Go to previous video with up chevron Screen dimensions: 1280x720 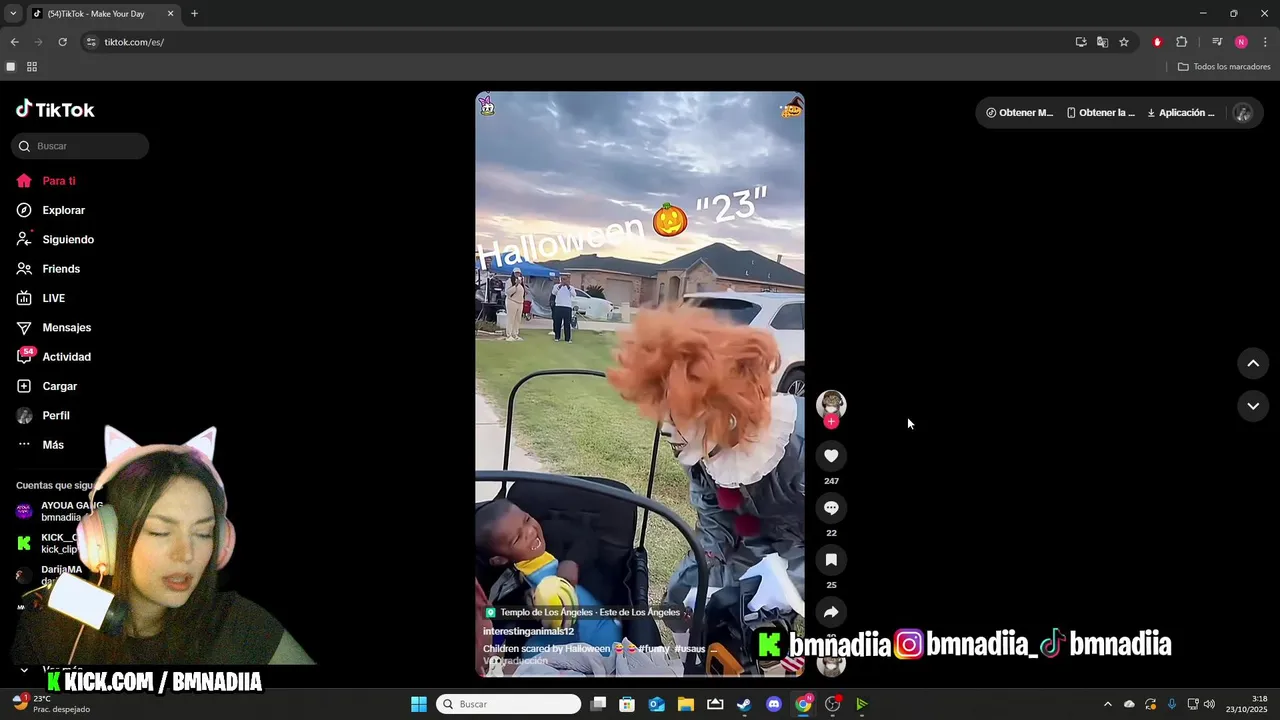(1253, 363)
